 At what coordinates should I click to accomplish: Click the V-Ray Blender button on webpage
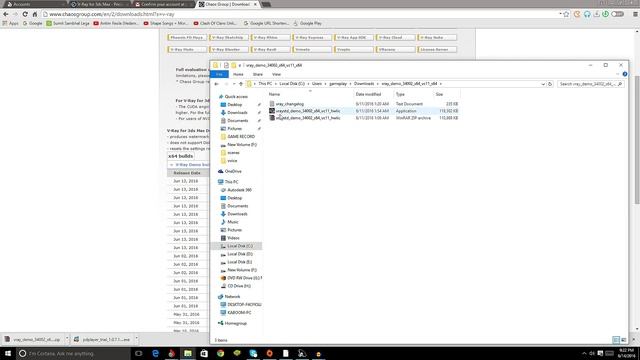tap(229, 49)
